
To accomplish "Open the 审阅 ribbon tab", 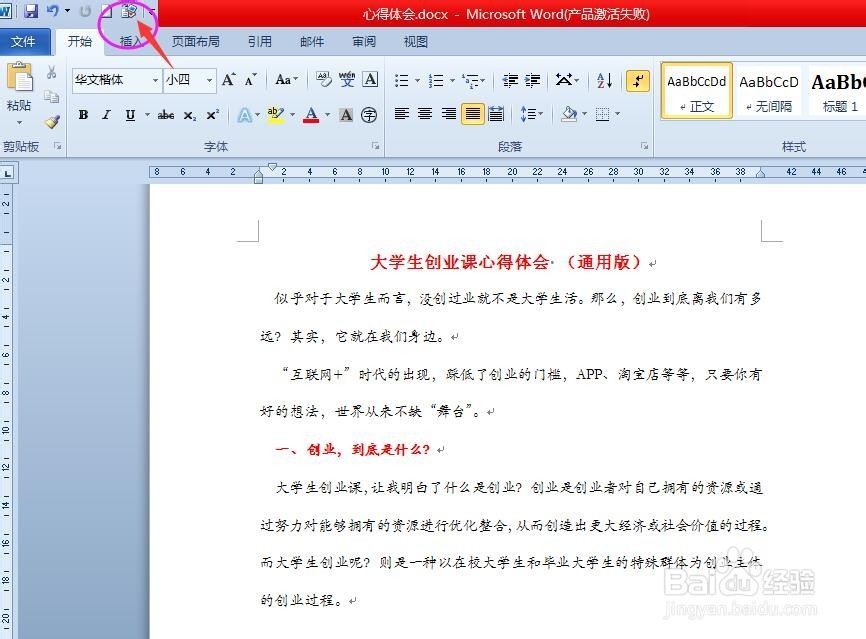I will click(364, 41).
